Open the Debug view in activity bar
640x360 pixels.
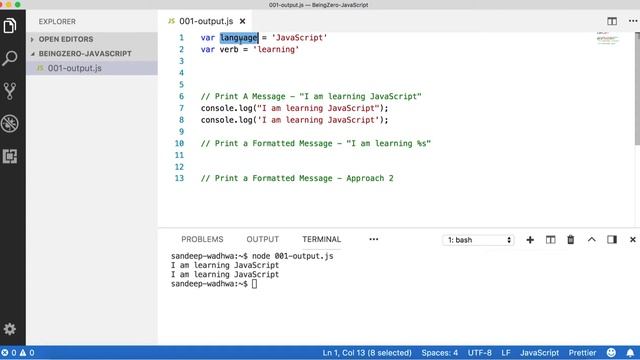coord(10,124)
